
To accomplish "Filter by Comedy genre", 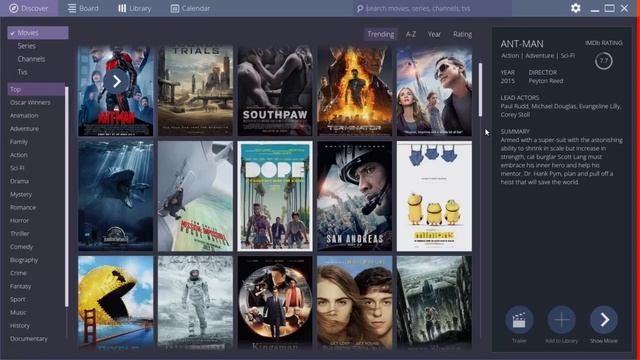I will [x=21, y=247].
